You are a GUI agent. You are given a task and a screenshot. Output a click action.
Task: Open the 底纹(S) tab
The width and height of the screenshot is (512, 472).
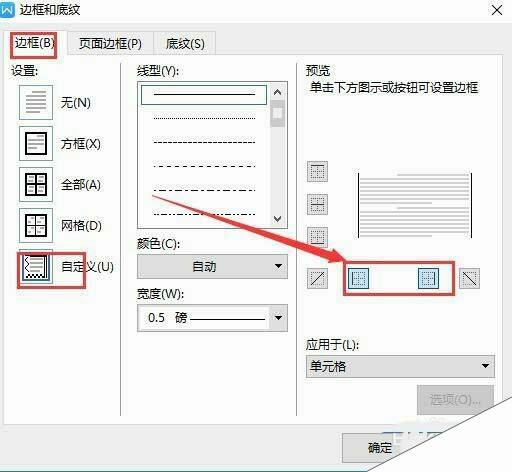tap(185, 43)
